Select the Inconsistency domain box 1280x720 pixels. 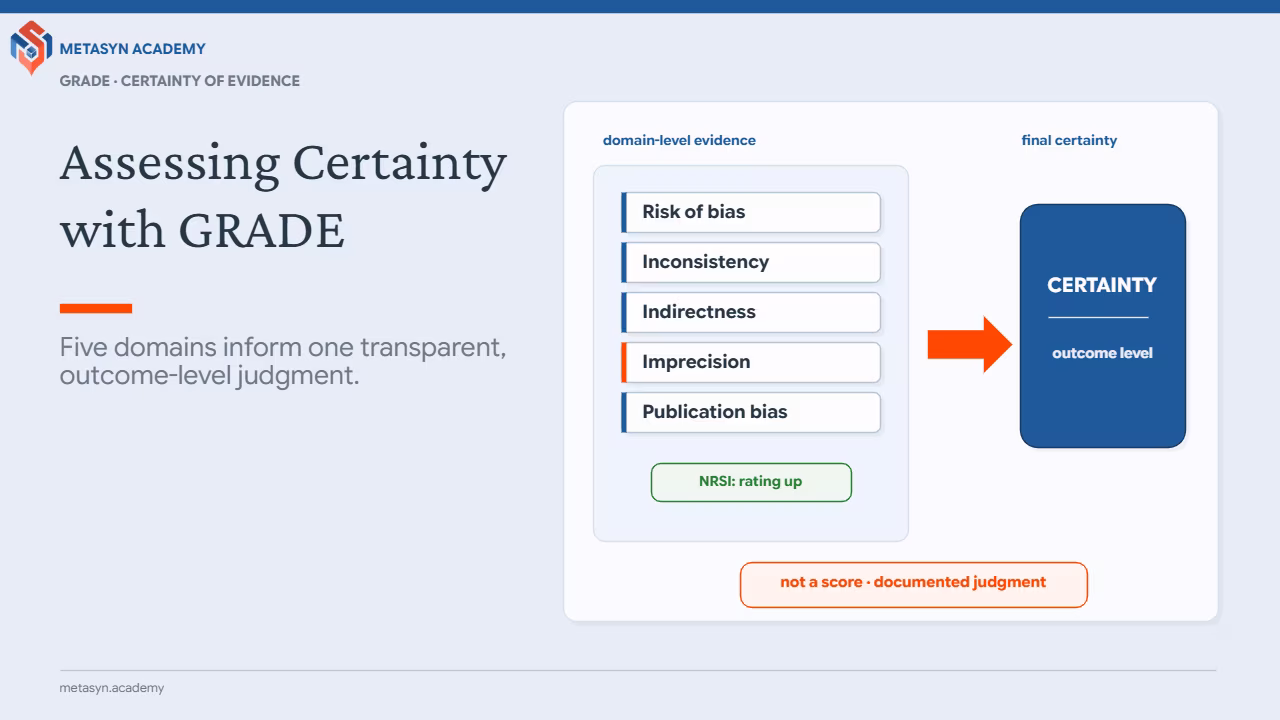751,262
